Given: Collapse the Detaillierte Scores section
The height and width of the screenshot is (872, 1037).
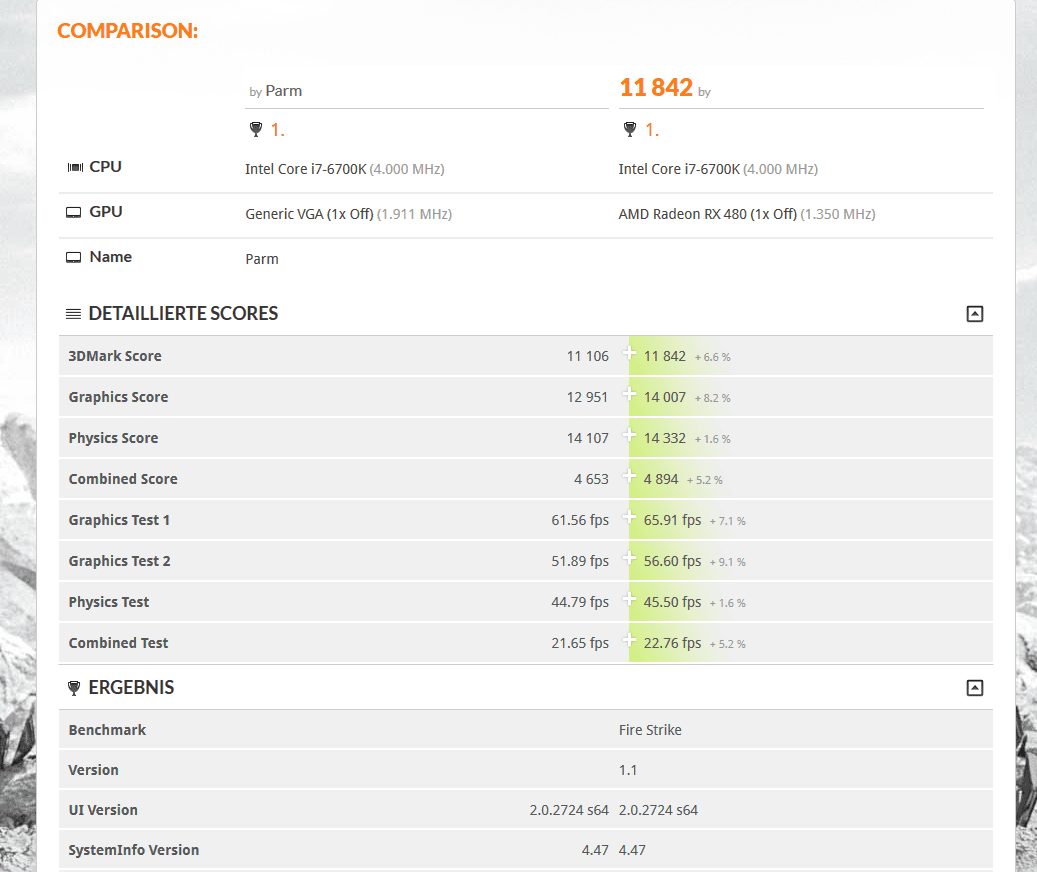Looking at the screenshot, I should [974, 314].
